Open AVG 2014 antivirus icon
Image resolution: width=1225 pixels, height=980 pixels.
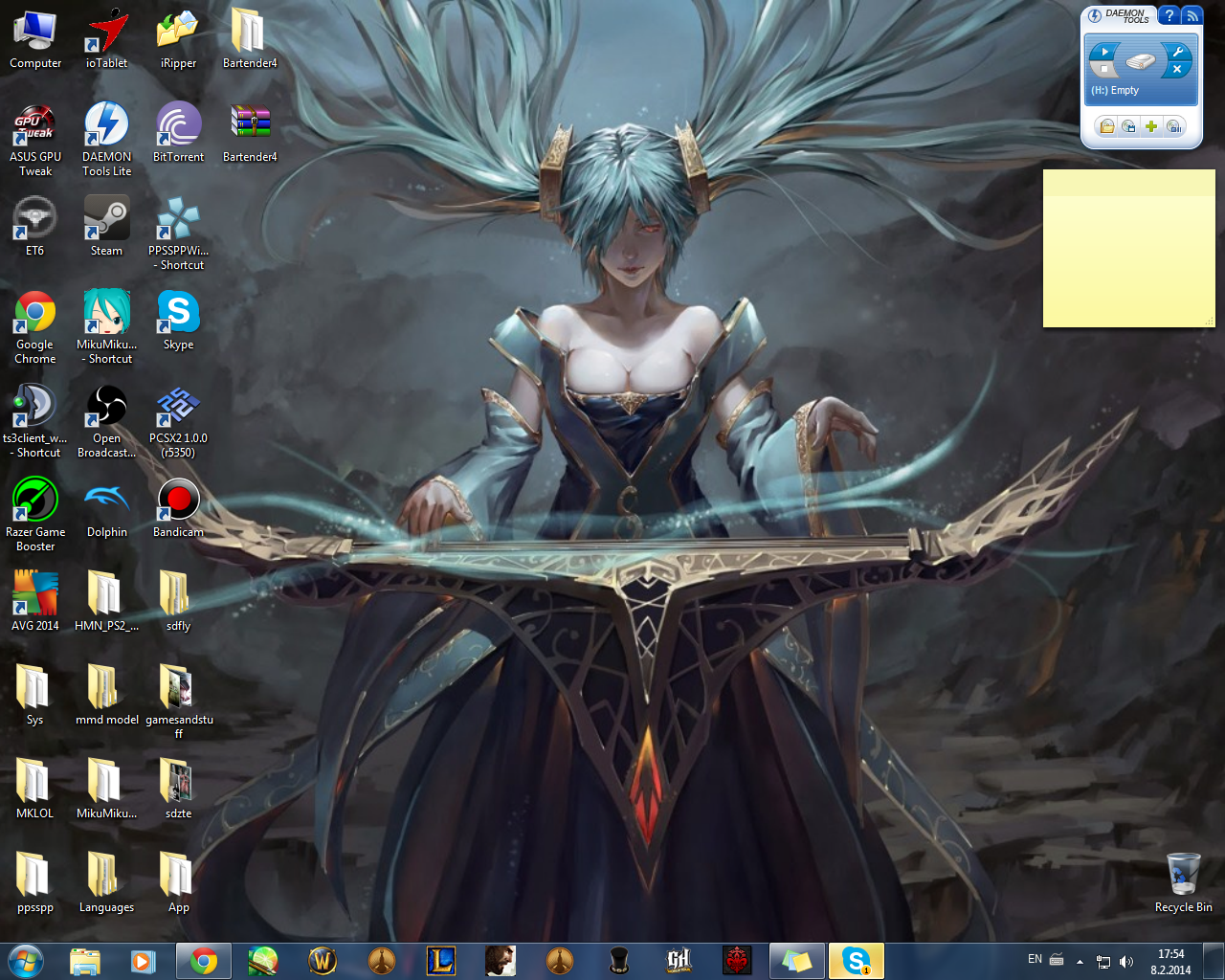tap(35, 601)
